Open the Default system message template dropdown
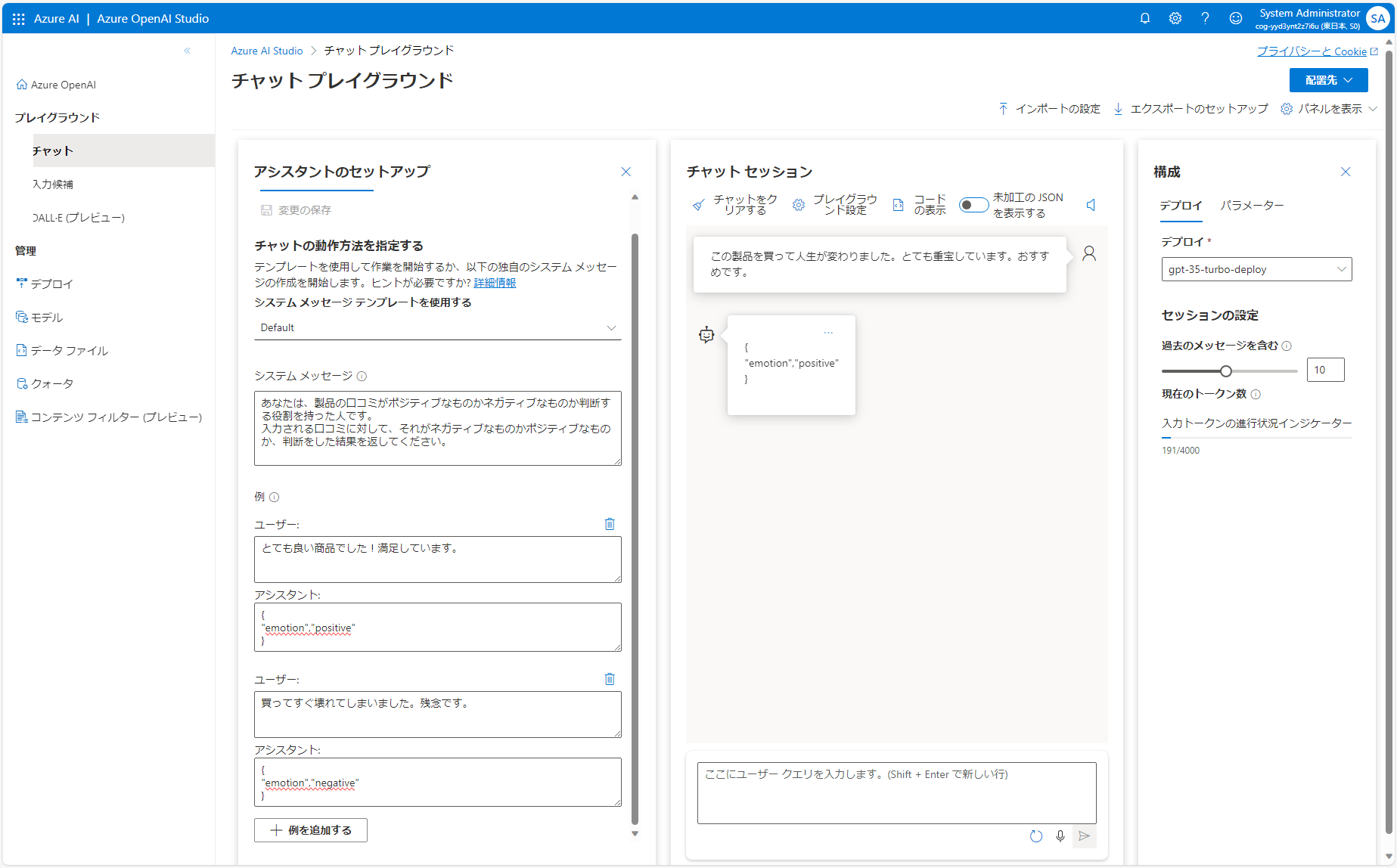 click(438, 327)
